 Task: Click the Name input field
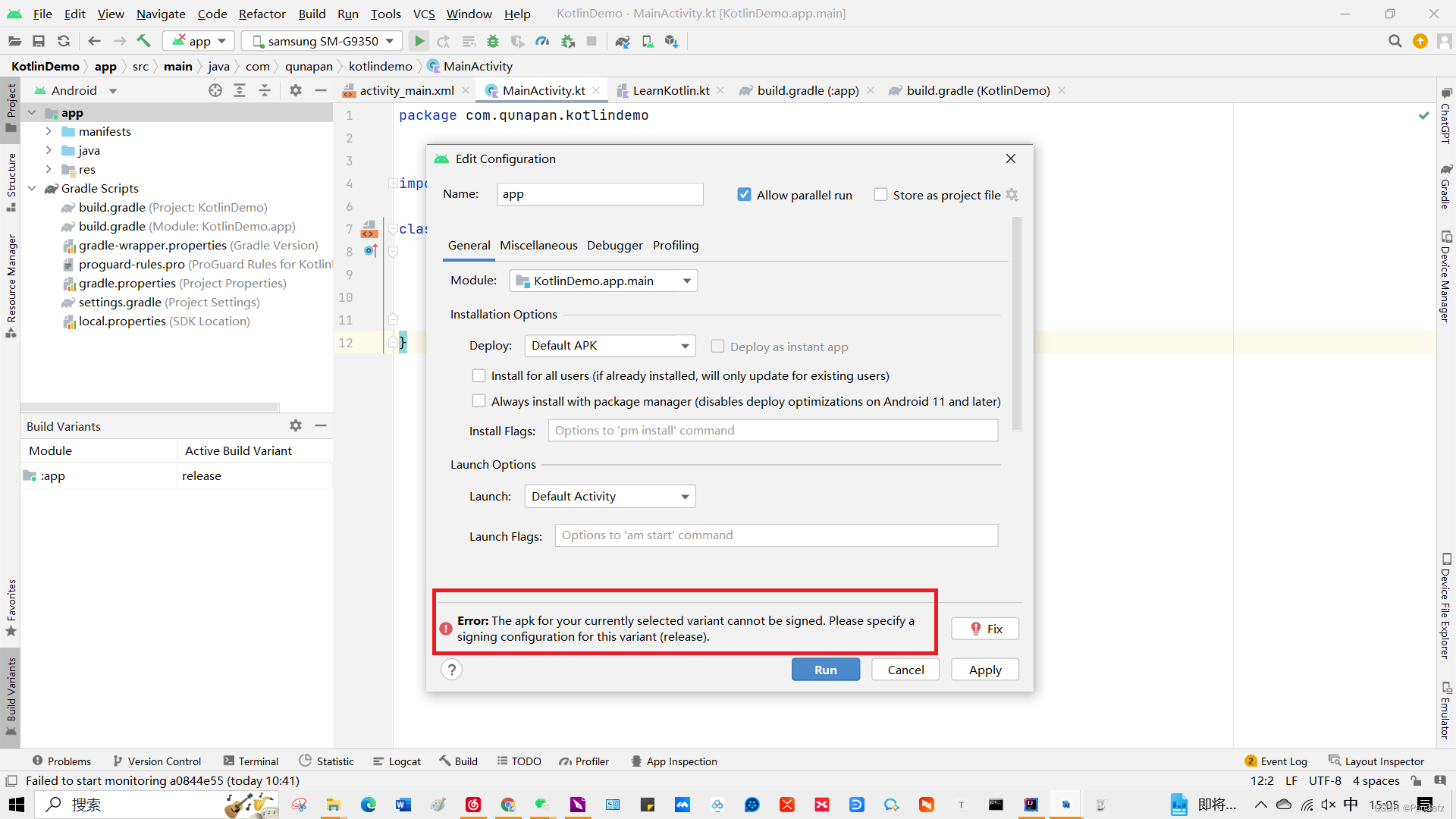(600, 194)
